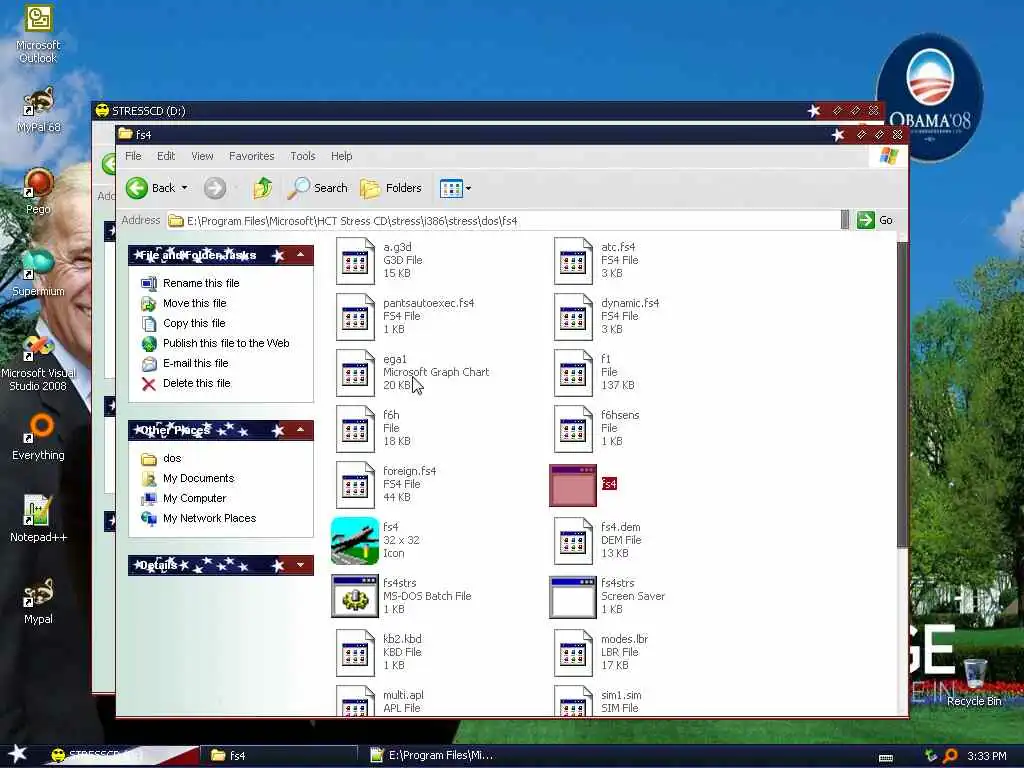Open the Supermium desktop shortcut
The height and width of the screenshot is (768, 1024).
38,273
